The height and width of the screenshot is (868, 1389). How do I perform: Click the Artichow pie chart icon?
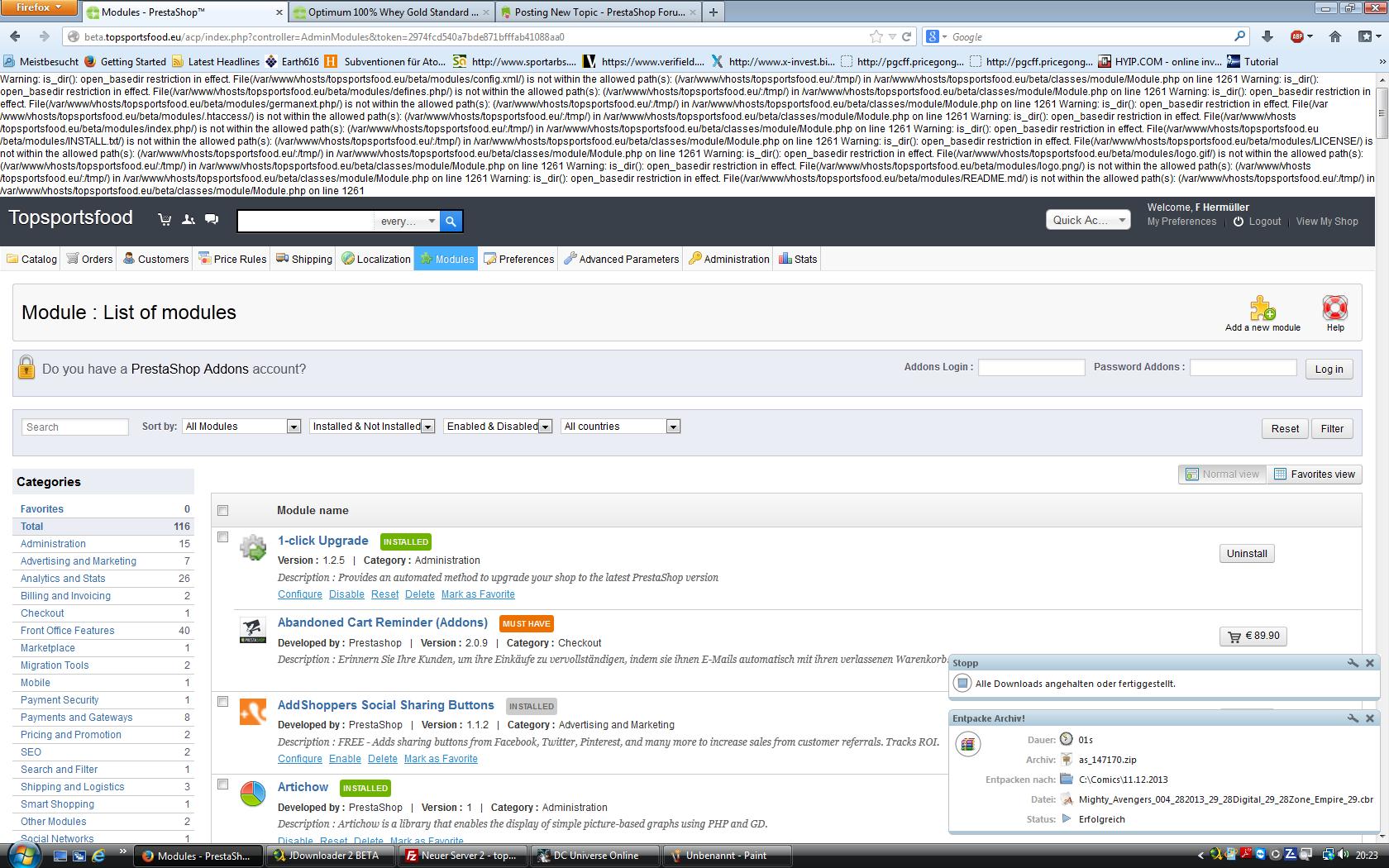(253, 794)
